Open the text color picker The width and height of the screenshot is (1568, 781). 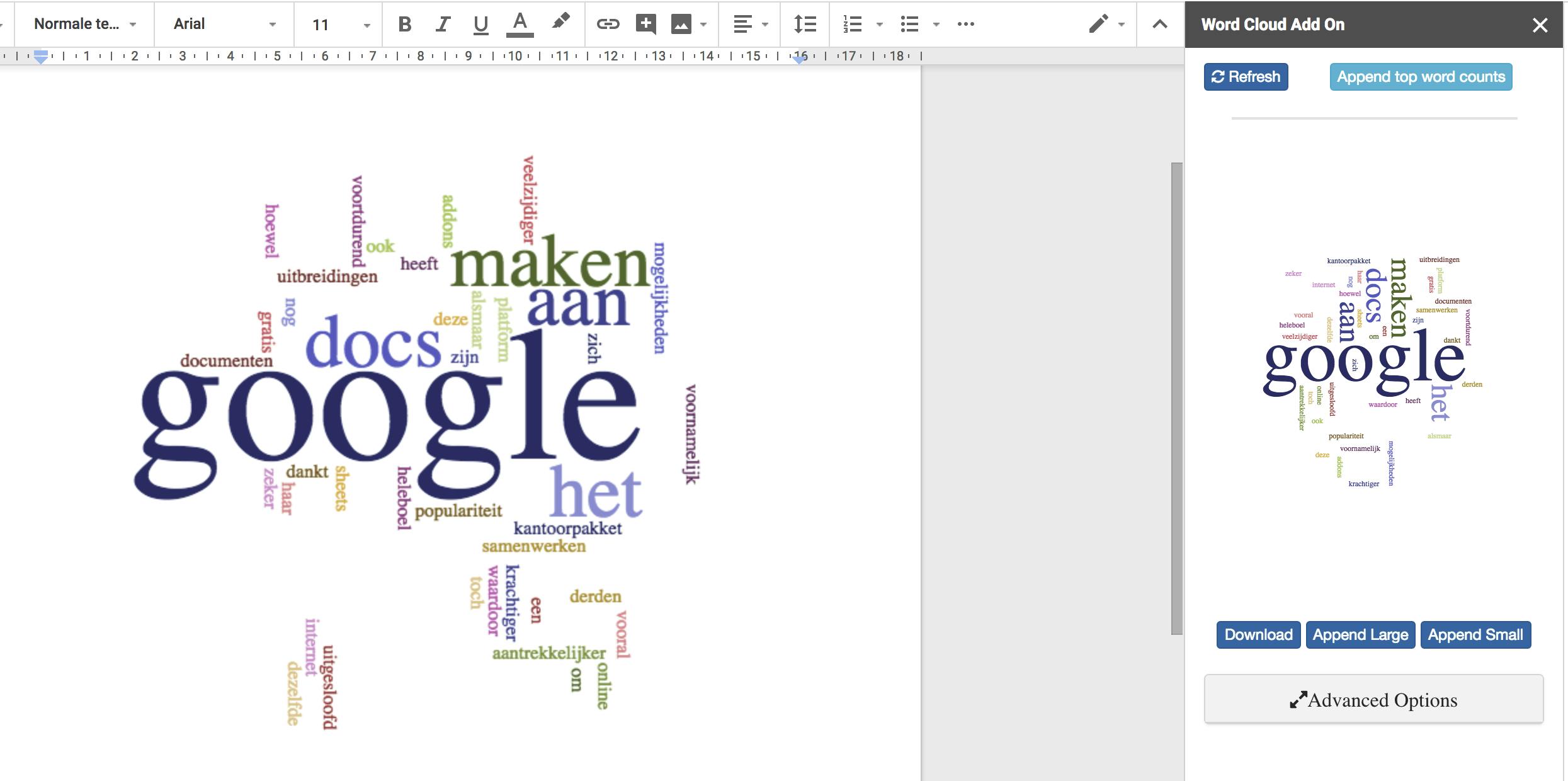[520, 24]
